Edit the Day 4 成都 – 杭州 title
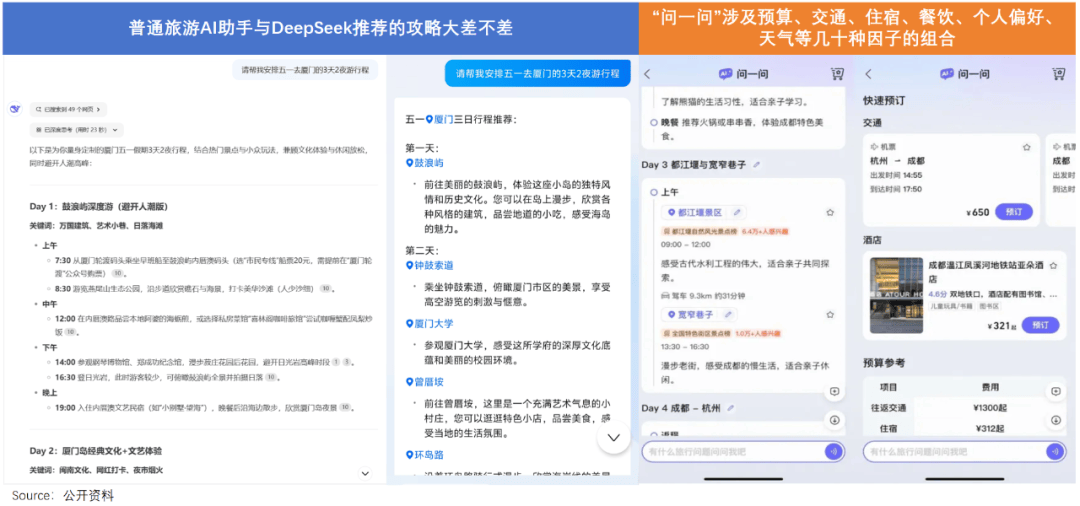This screenshot has height=506, width=1080. 730,408
